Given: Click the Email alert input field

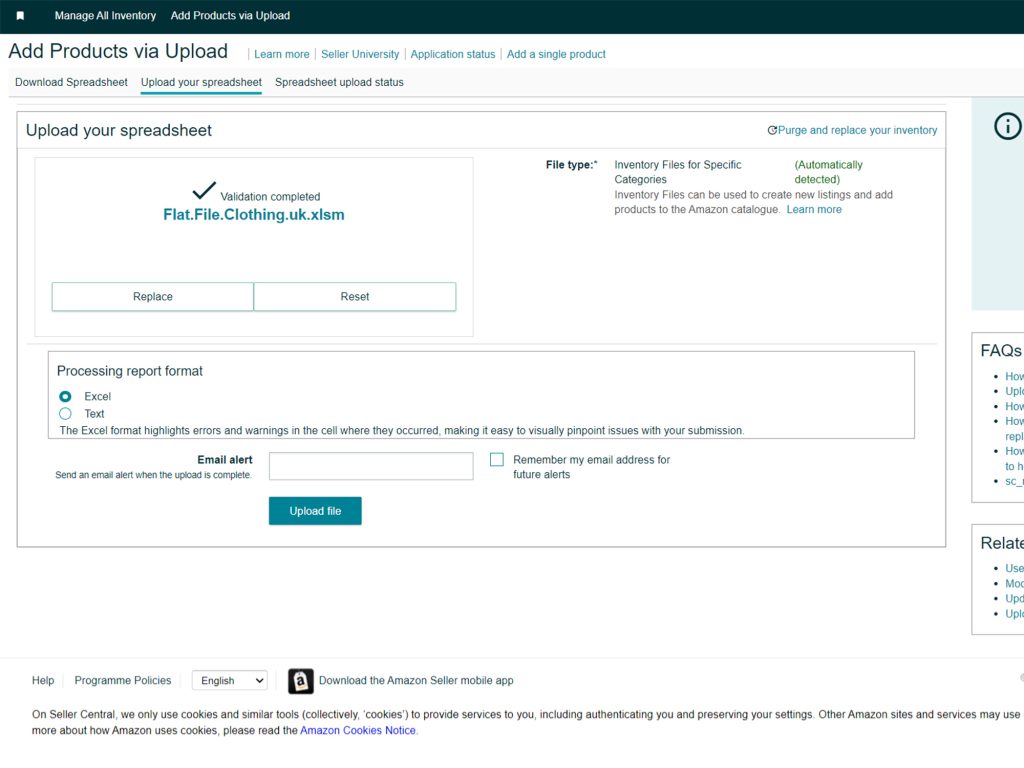Looking at the screenshot, I should tap(371, 466).
